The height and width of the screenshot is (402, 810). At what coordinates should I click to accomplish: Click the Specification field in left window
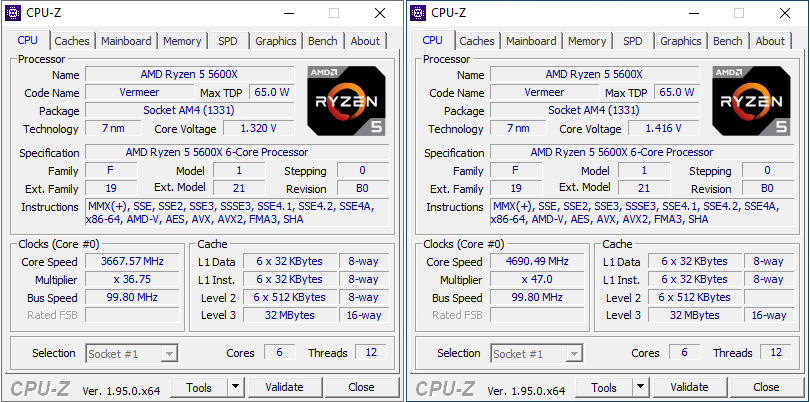(x=237, y=152)
